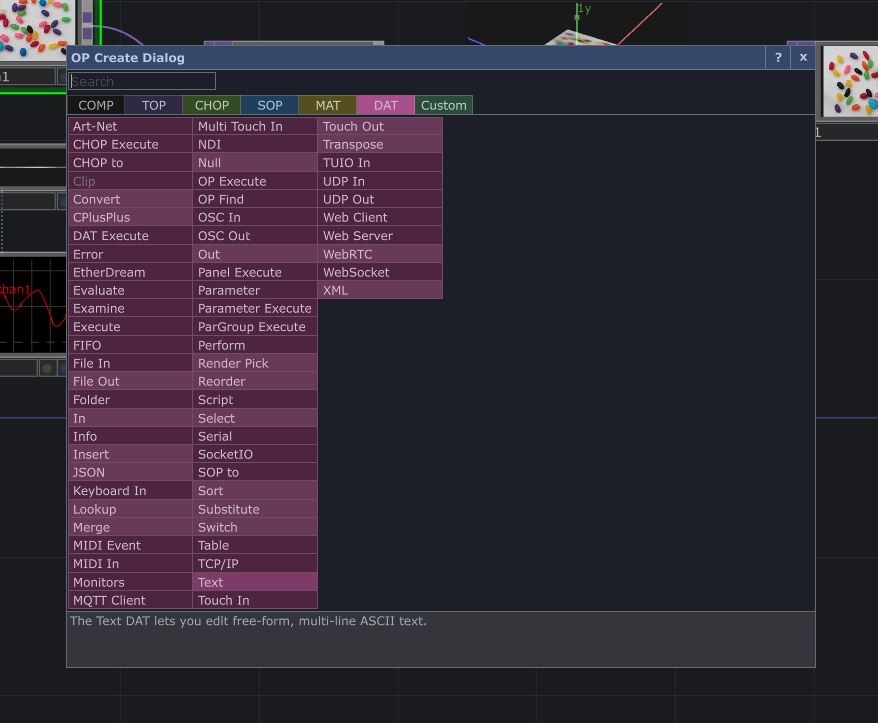The width and height of the screenshot is (878, 723).
Task: Select the CHOP to DAT
Action: point(130,163)
